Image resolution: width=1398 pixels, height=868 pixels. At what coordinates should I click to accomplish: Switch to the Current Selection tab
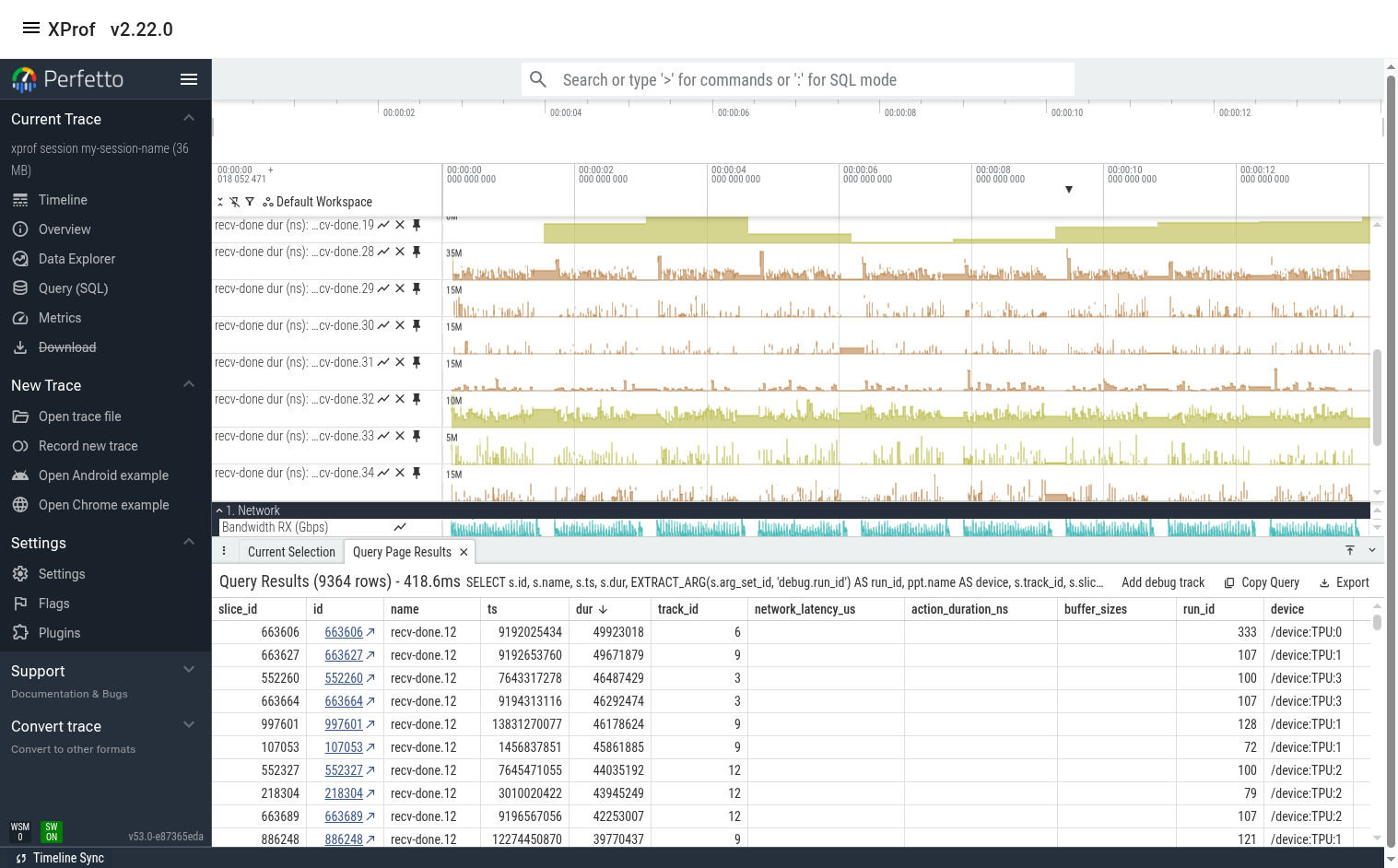tap(290, 551)
